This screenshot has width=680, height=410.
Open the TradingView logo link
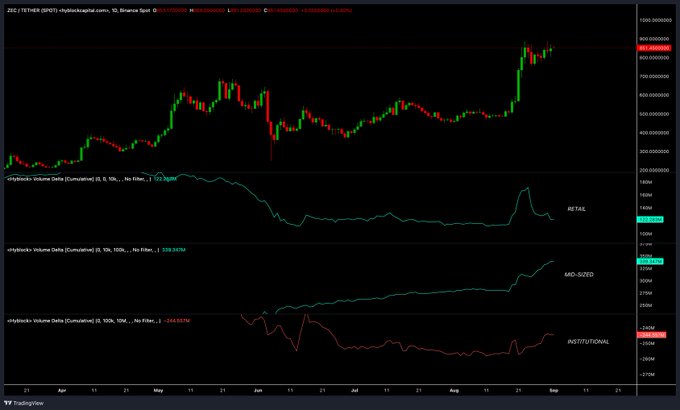24,403
